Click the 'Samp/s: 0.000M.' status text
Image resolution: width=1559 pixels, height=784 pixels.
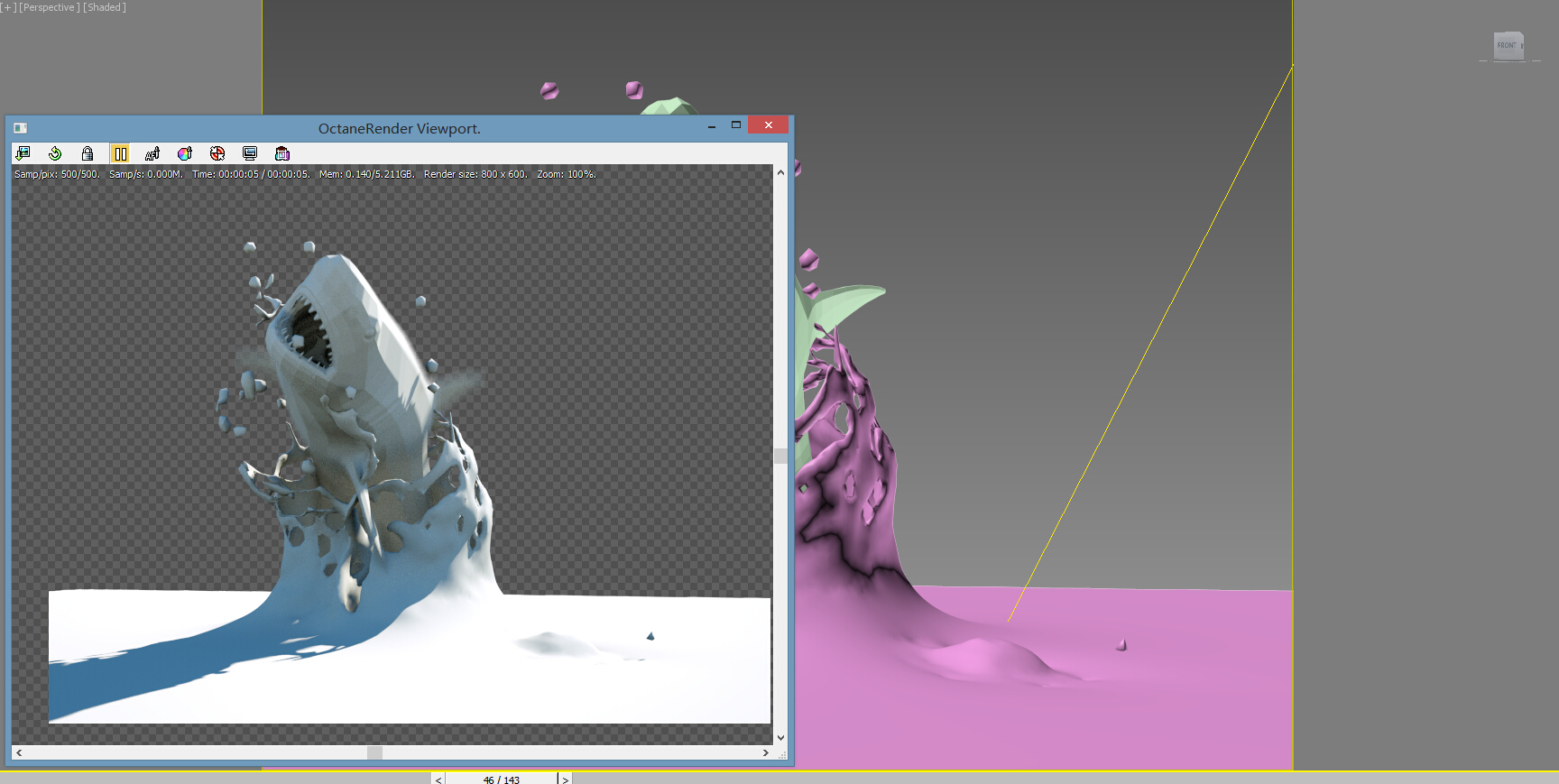146,174
